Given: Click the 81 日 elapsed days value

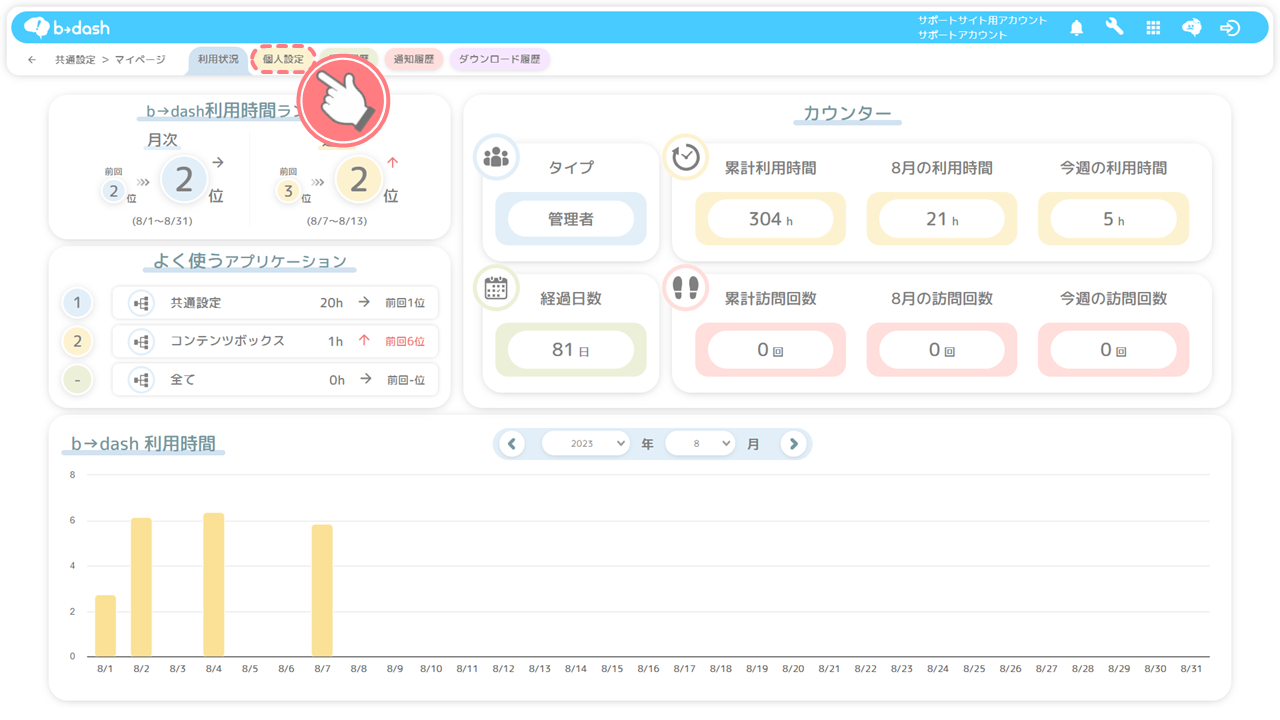Looking at the screenshot, I should tap(571, 350).
